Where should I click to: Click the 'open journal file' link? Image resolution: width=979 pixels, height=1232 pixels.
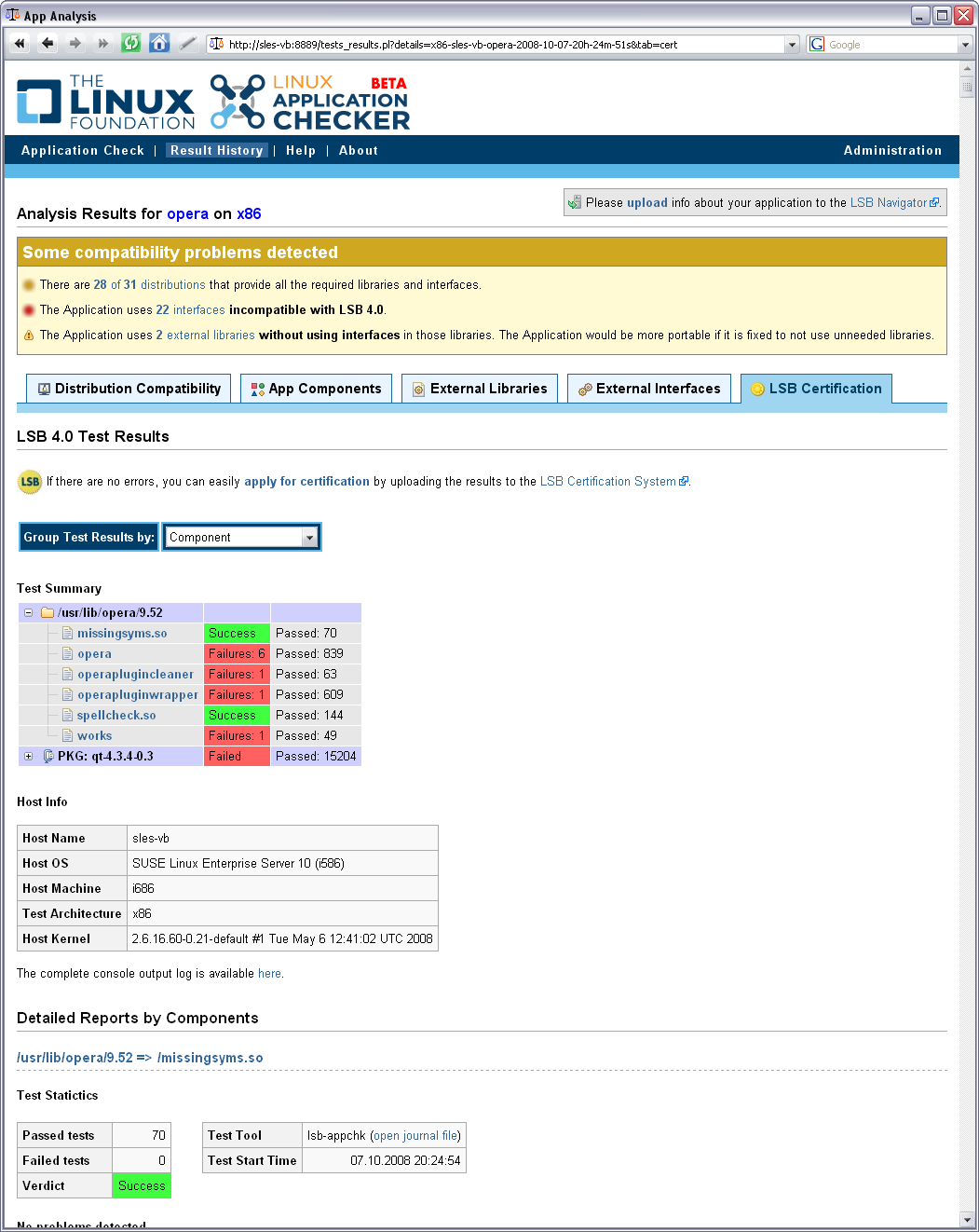(415, 1135)
